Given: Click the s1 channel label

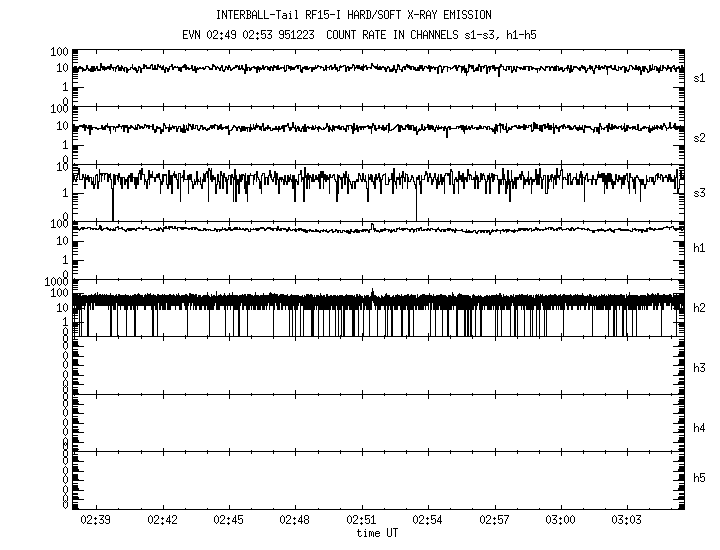Looking at the screenshot, I should tap(699, 78).
